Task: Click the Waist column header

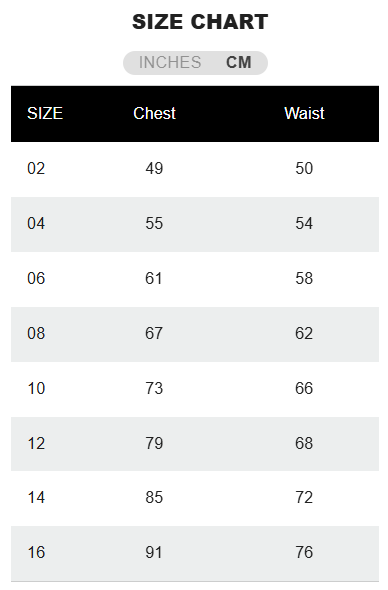Action: 304,113
